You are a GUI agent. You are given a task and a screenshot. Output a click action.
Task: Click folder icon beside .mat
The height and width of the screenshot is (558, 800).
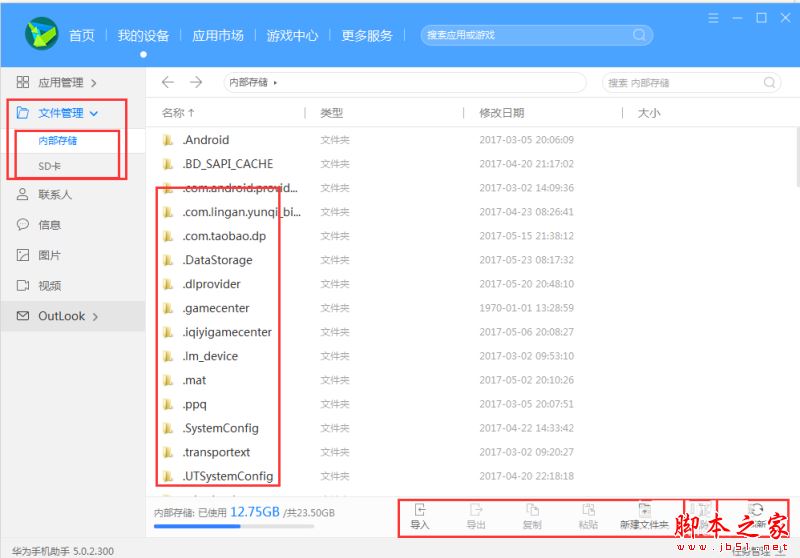point(168,380)
